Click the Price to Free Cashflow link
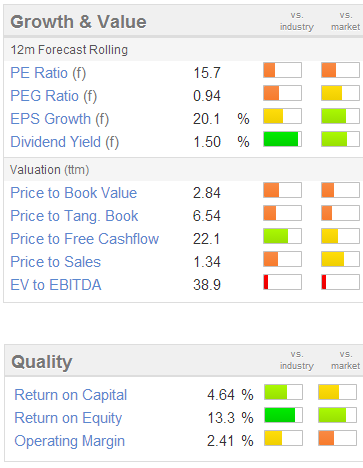This screenshot has height=468, width=363. point(85,239)
